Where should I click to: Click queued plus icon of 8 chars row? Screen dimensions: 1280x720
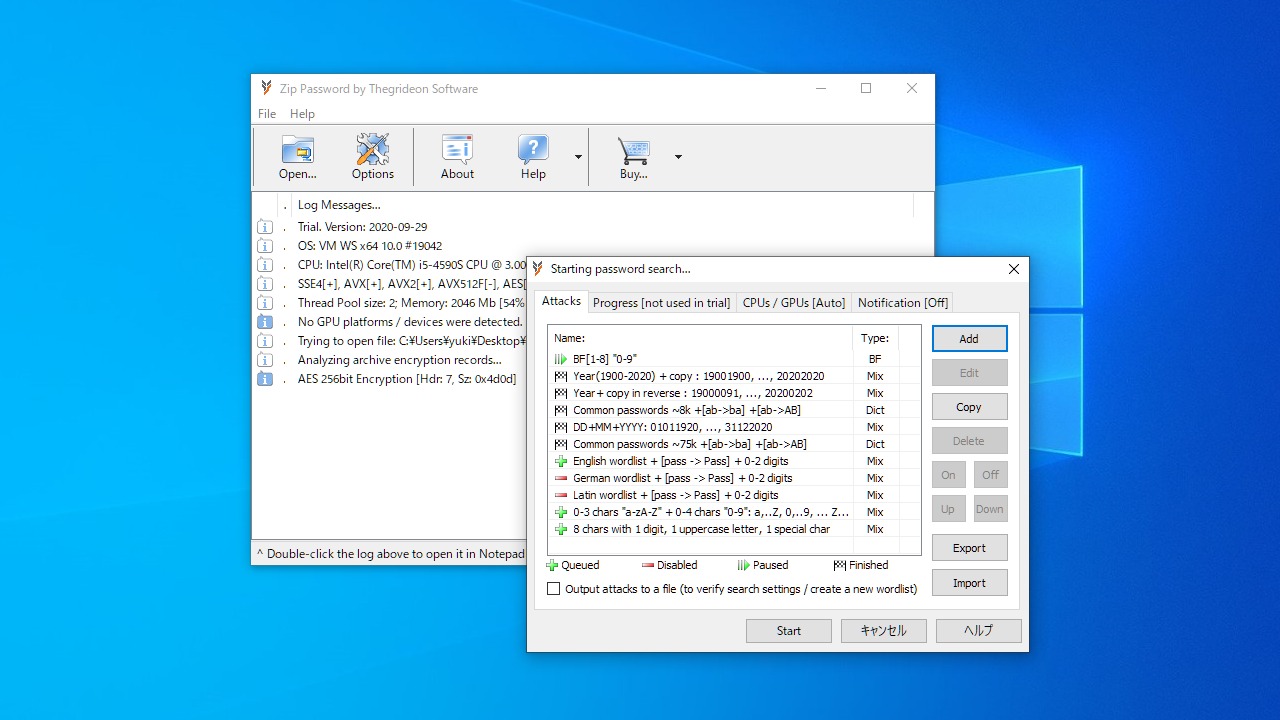click(x=561, y=529)
